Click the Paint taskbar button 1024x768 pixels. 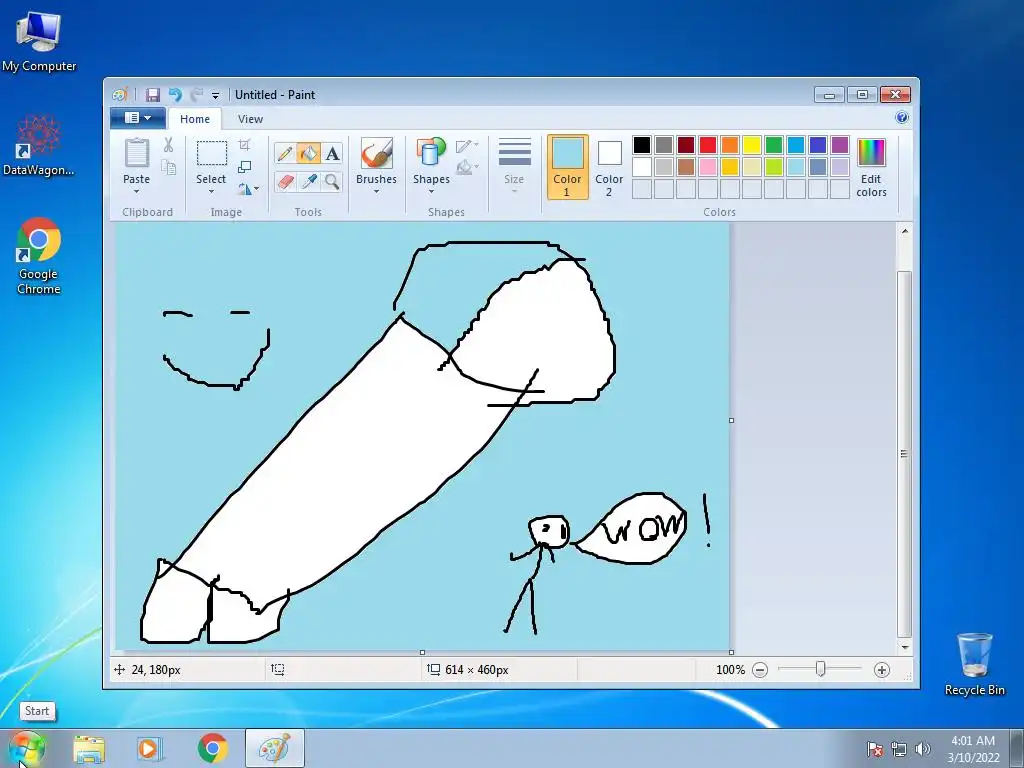tap(274, 748)
